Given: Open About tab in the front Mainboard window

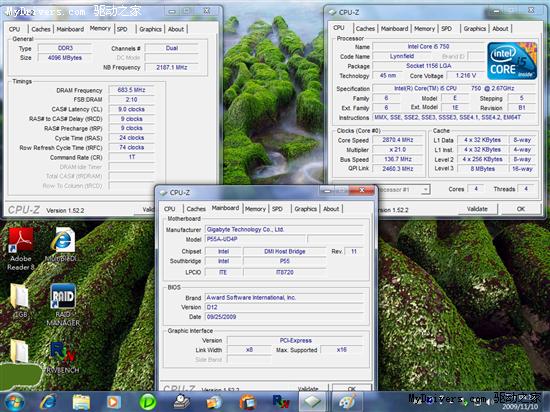Looking at the screenshot, I should [x=331, y=209].
